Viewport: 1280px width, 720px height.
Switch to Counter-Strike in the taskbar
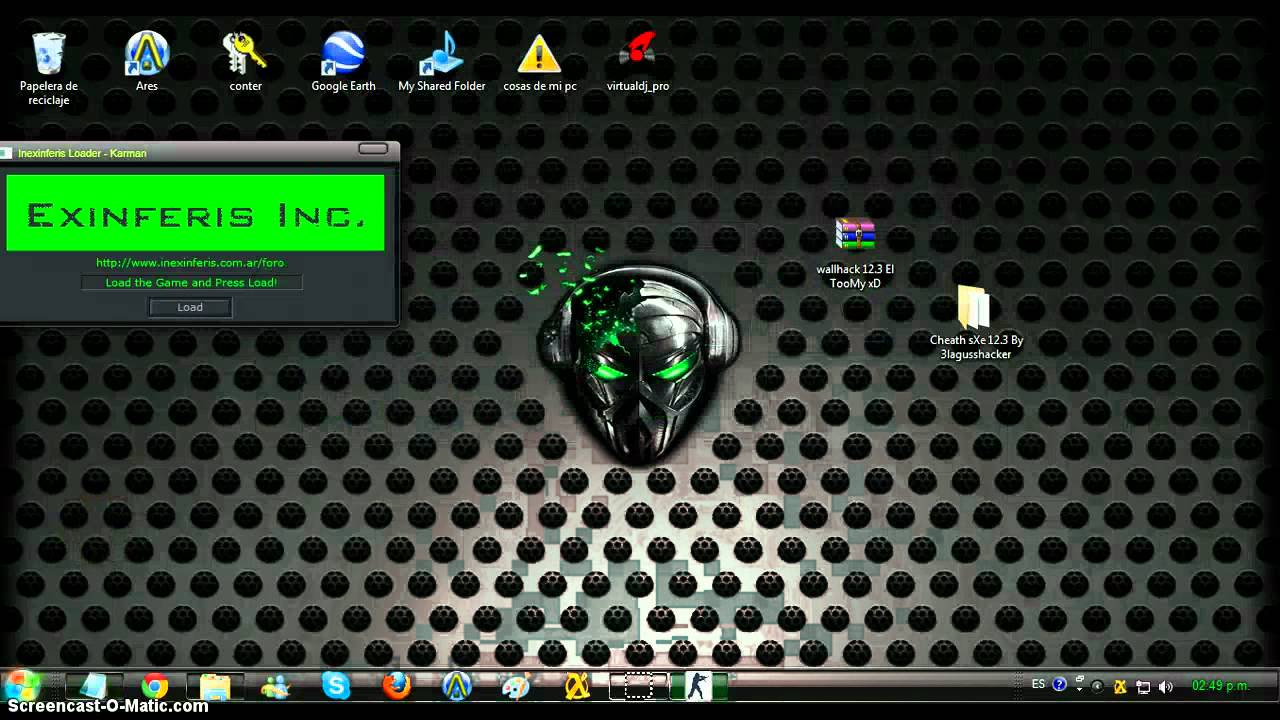(699, 686)
